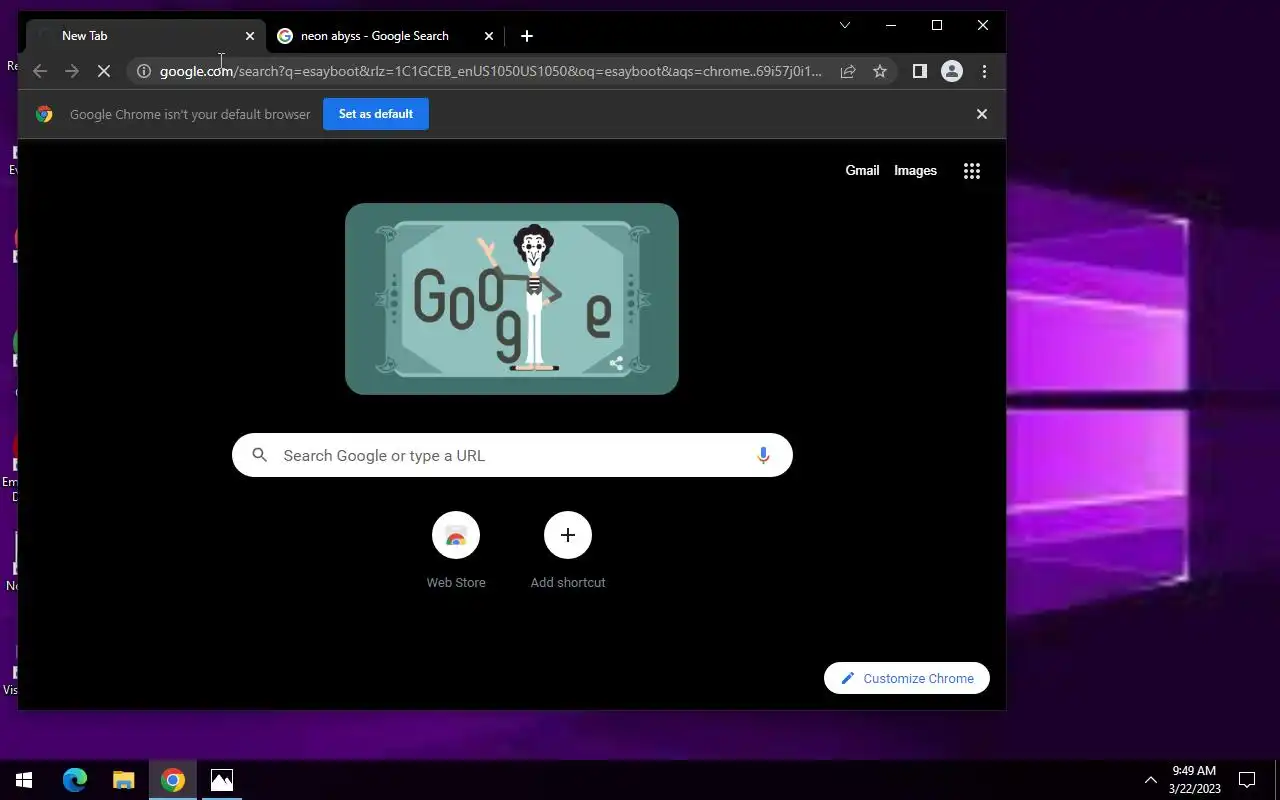Open the notifications action center
1280x800 pixels.
tap(1247, 780)
